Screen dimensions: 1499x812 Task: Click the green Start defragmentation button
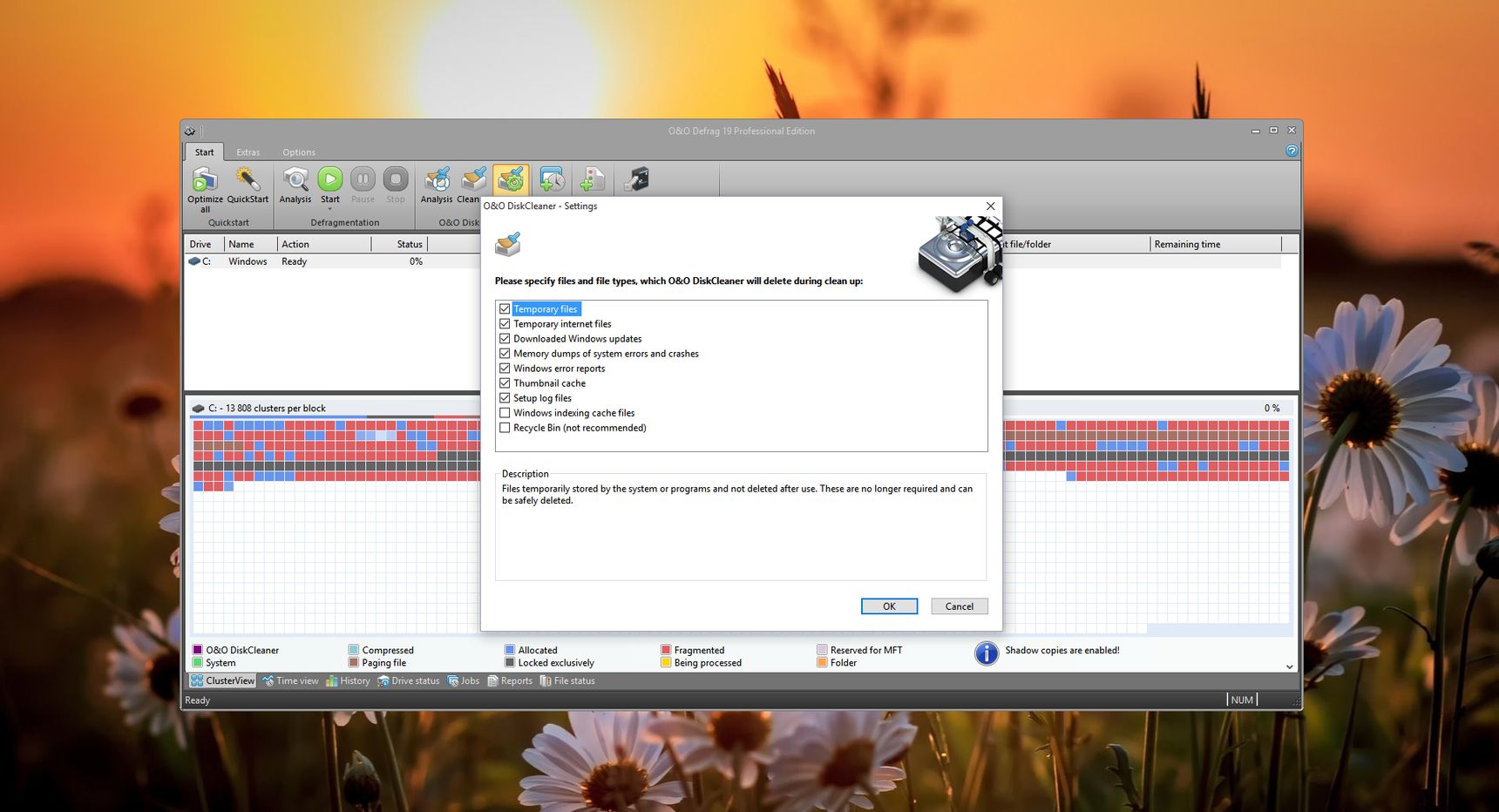coord(330,179)
